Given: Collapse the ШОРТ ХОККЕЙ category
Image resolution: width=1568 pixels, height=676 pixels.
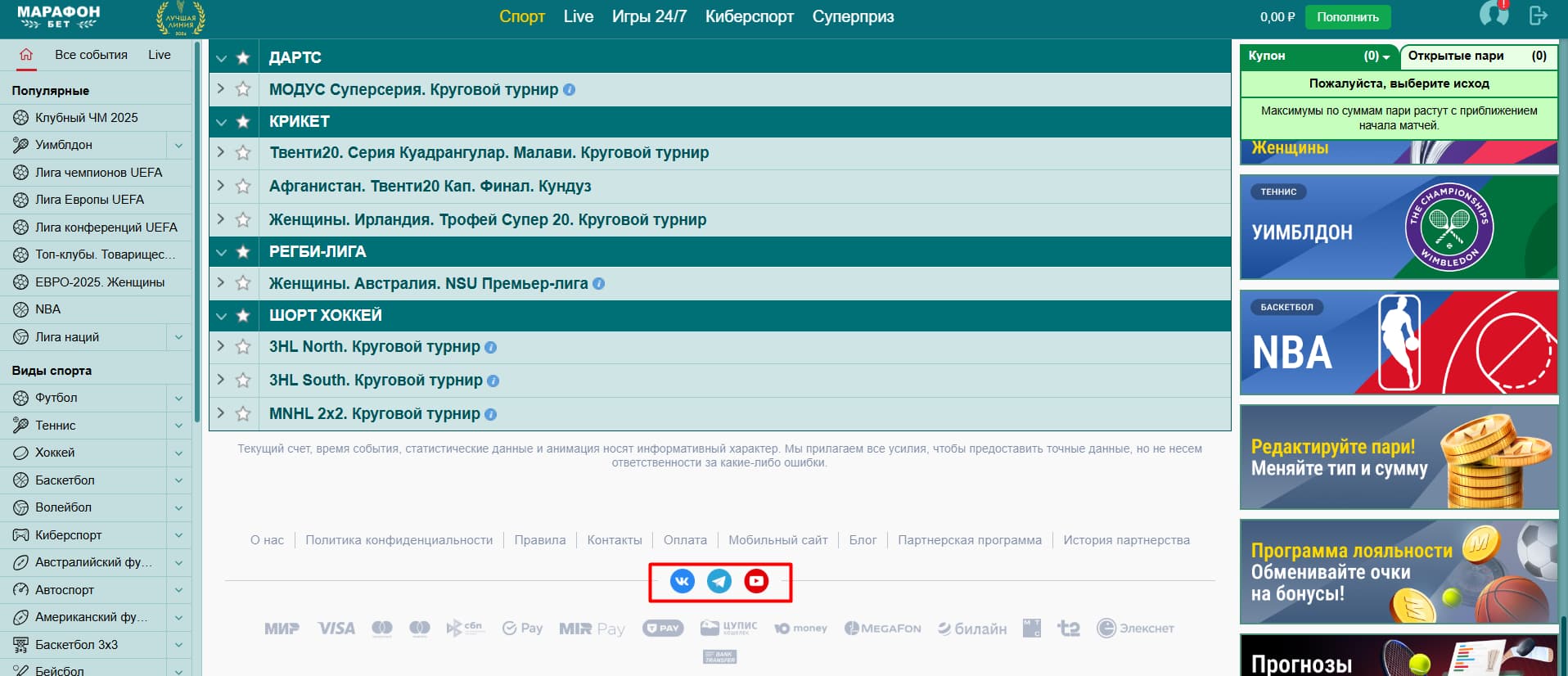Looking at the screenshot, I should coord(221,316).
